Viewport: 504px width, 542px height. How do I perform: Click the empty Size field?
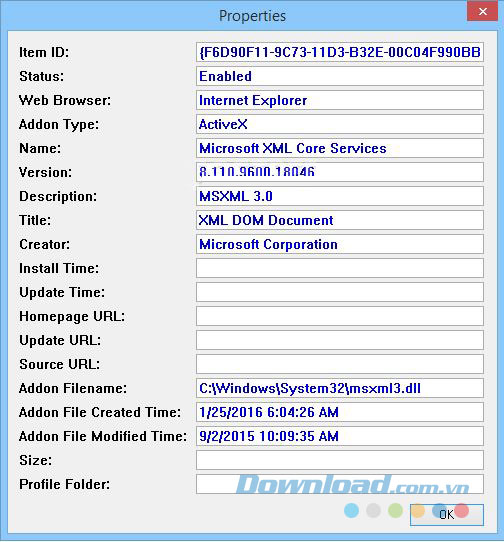(340, 460)
